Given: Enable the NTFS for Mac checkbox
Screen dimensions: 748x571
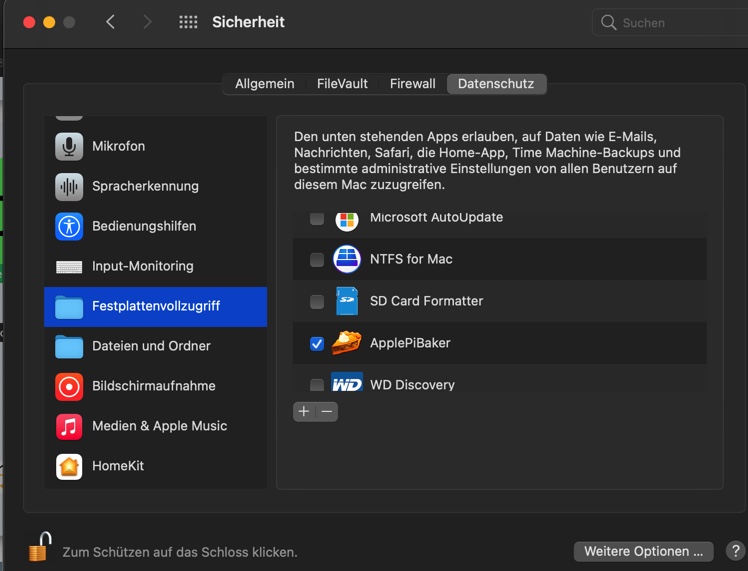Looking at the screenshot, I should pos(317,260).
